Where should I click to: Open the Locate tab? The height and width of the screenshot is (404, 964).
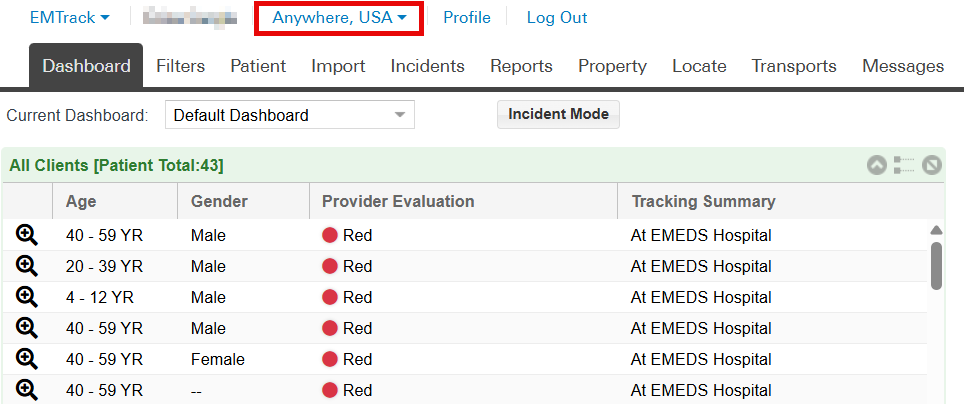[x=699, y=66]
